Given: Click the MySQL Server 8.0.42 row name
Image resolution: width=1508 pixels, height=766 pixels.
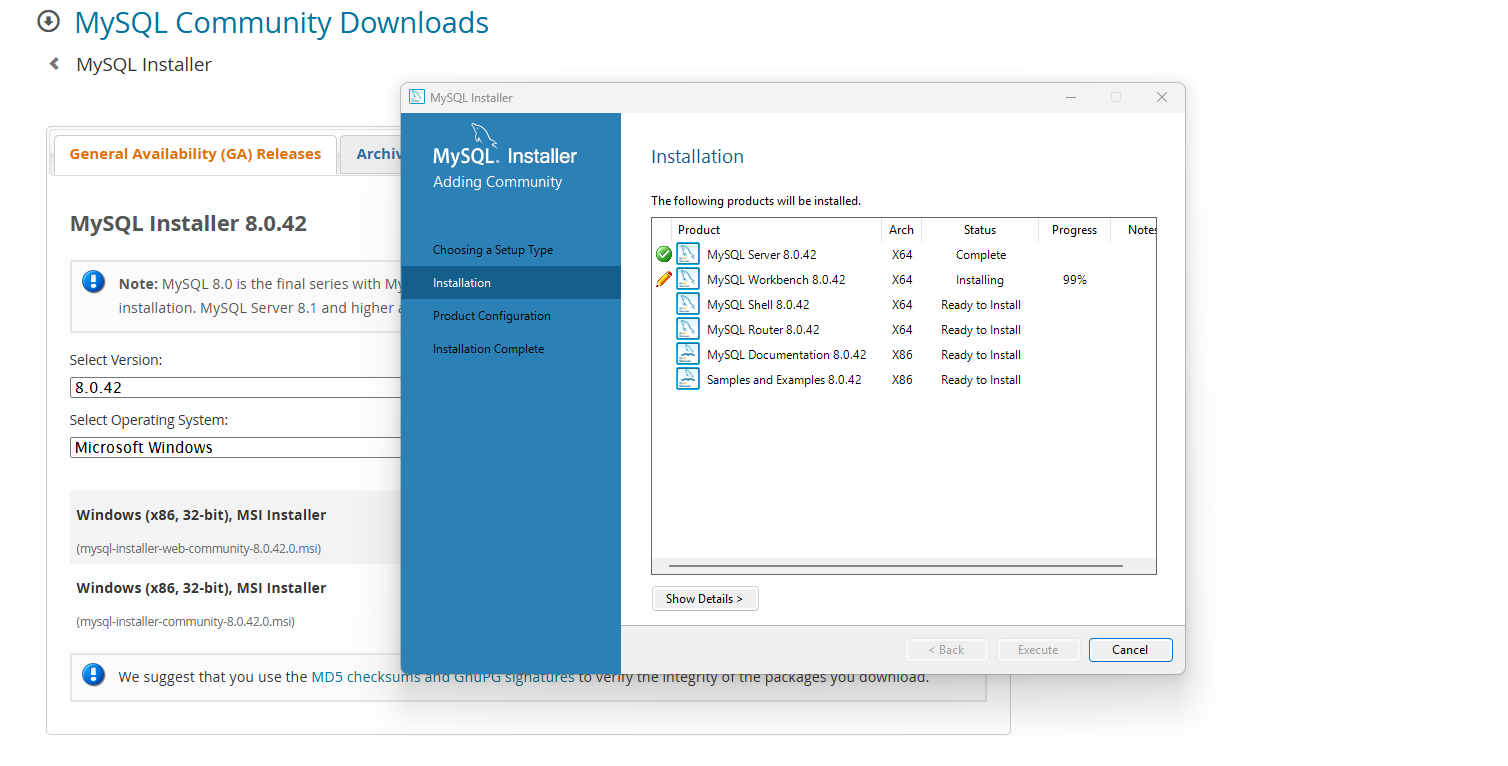Looking at the screenshot, I should pos(762,255).
